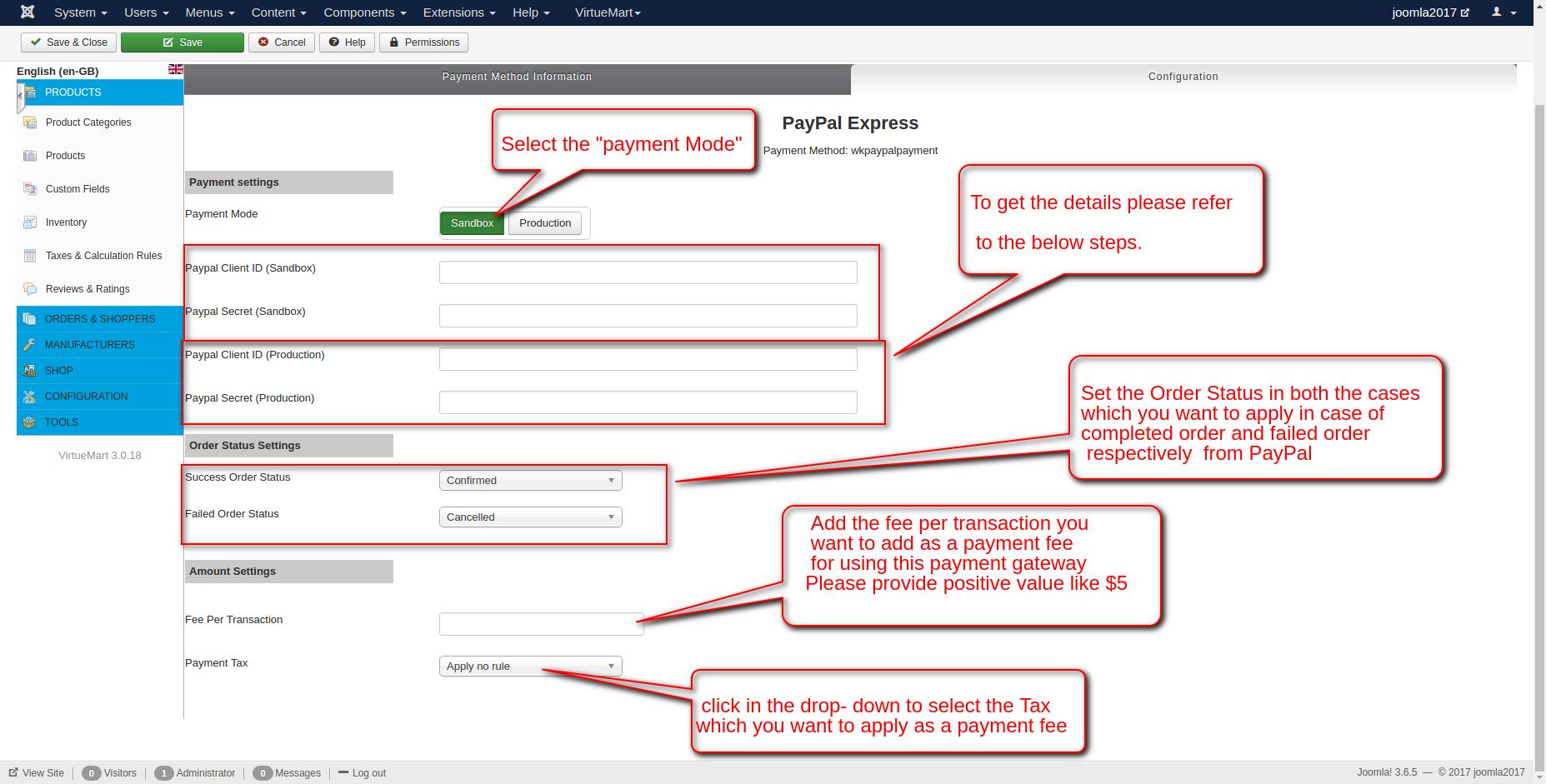Open the Success Order Status dropdown
1546x784 pixels.
pyautogui.click(x=530, y=481)
